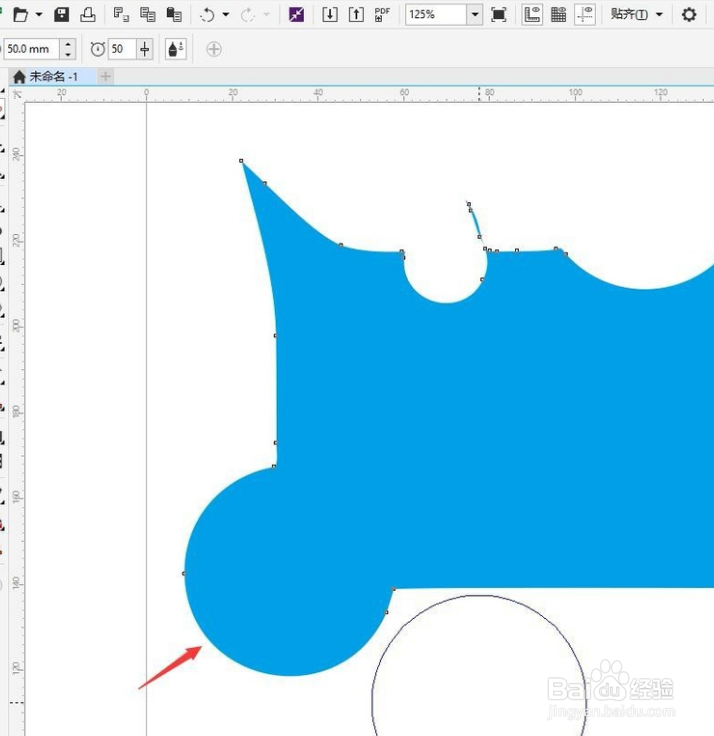Viewport: 714px width, 736px height.
Task: Toggle the show rulers button
Action: click(x=532, y=15)
